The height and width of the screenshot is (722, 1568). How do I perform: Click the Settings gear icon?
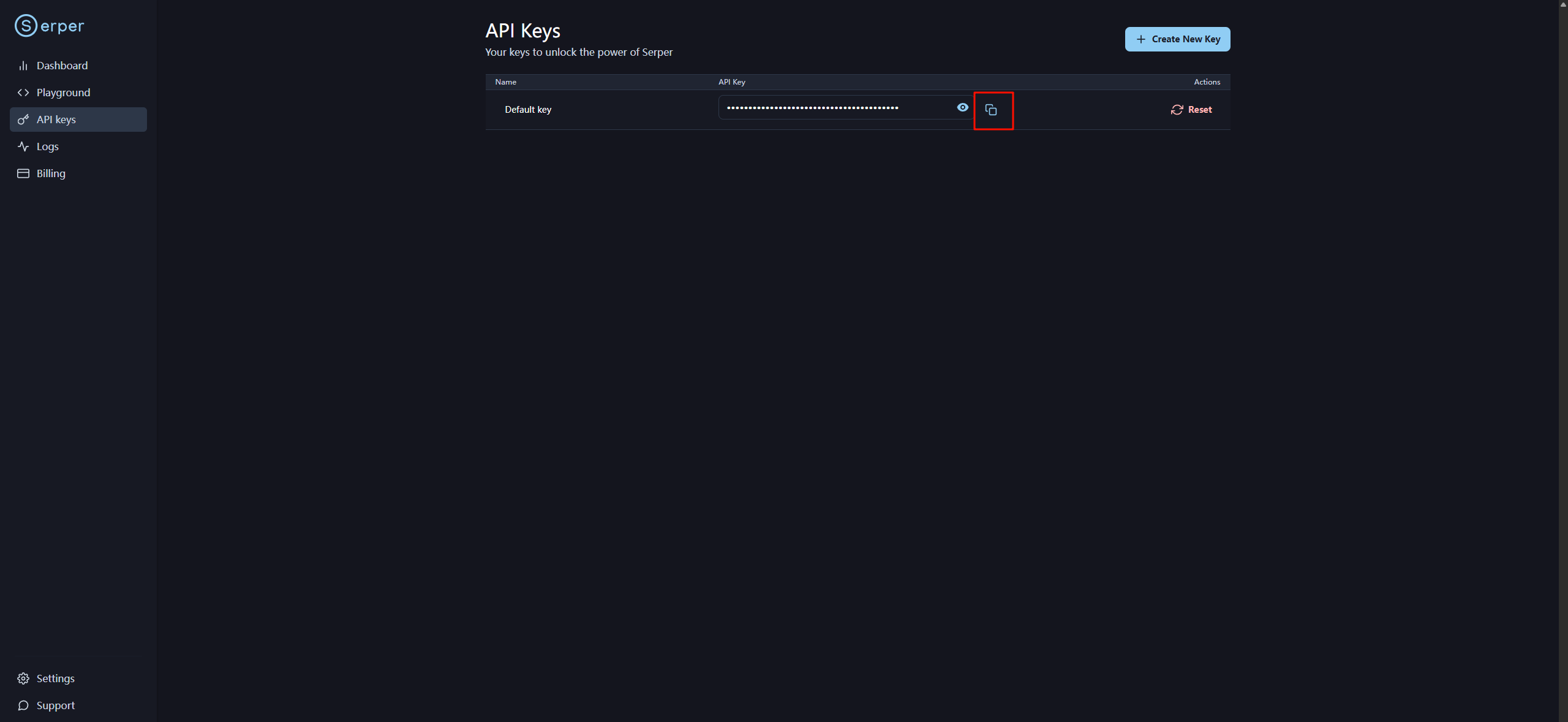23,678
